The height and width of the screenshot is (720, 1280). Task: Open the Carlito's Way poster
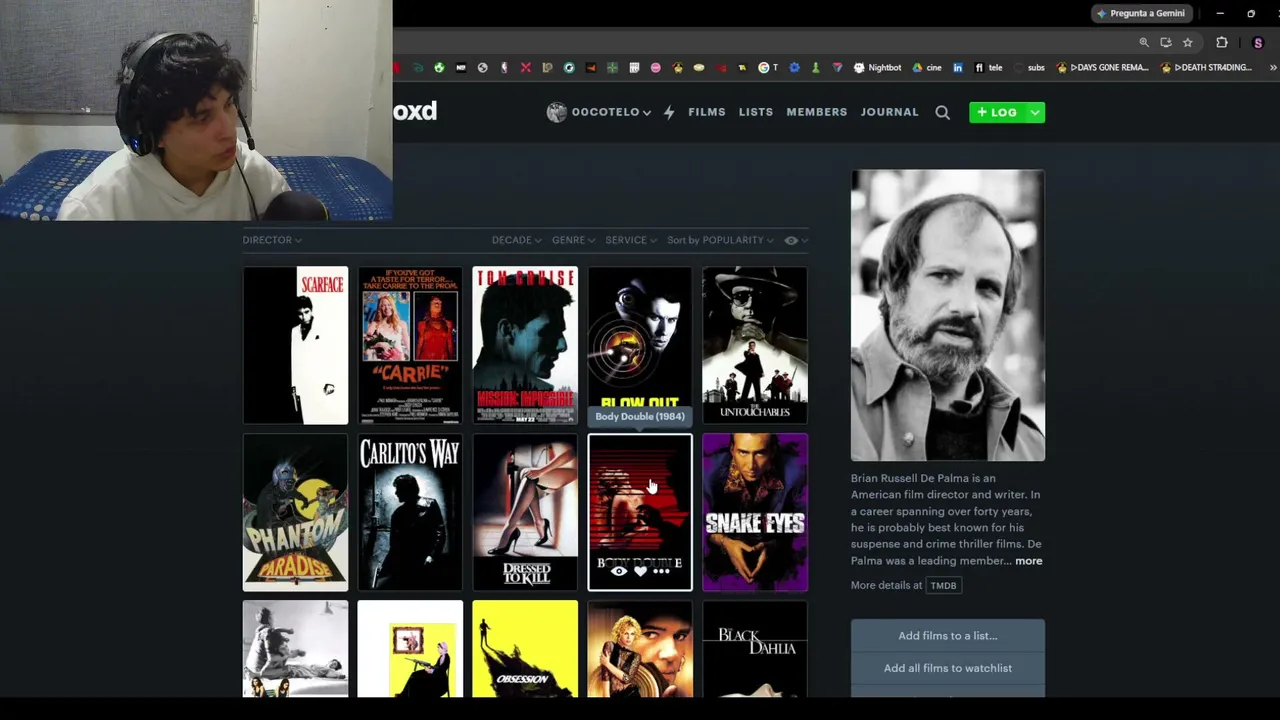click(410, 512)
